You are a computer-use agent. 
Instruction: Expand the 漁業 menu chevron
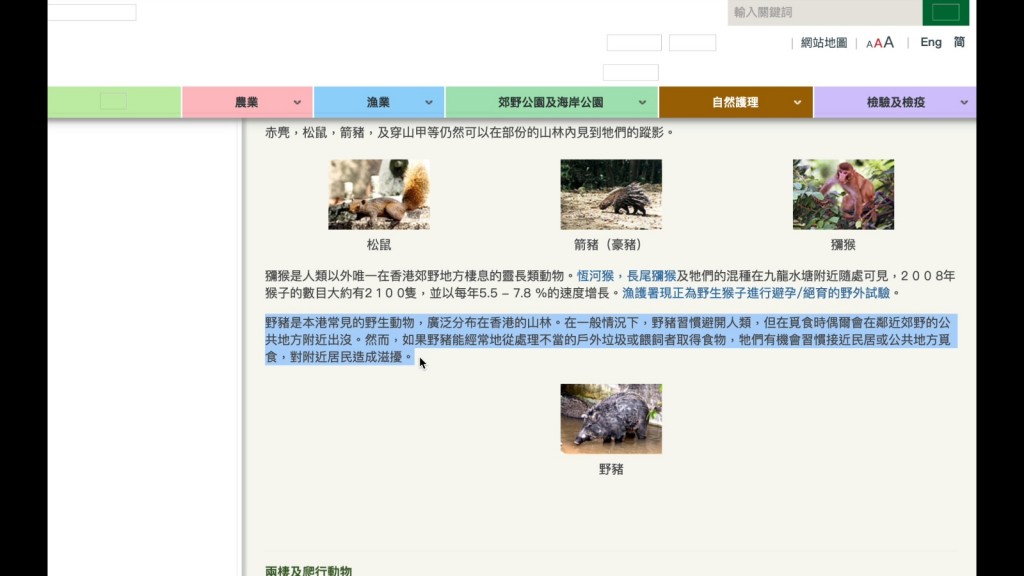point(429,102)
